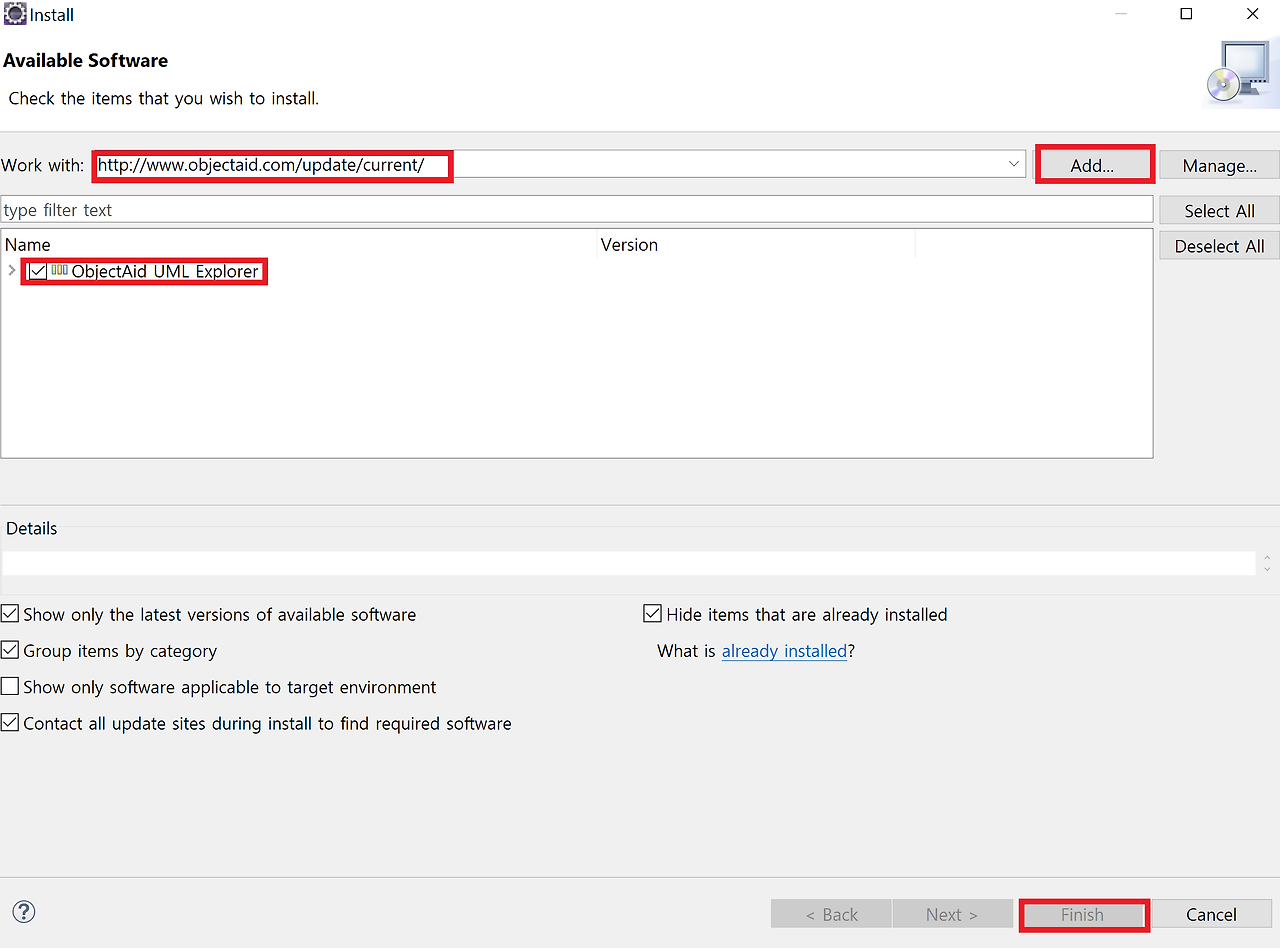Click the help icon in the bottom-left corner
The width and height of the screenshot is (1280, 948).
click(23, 912)
